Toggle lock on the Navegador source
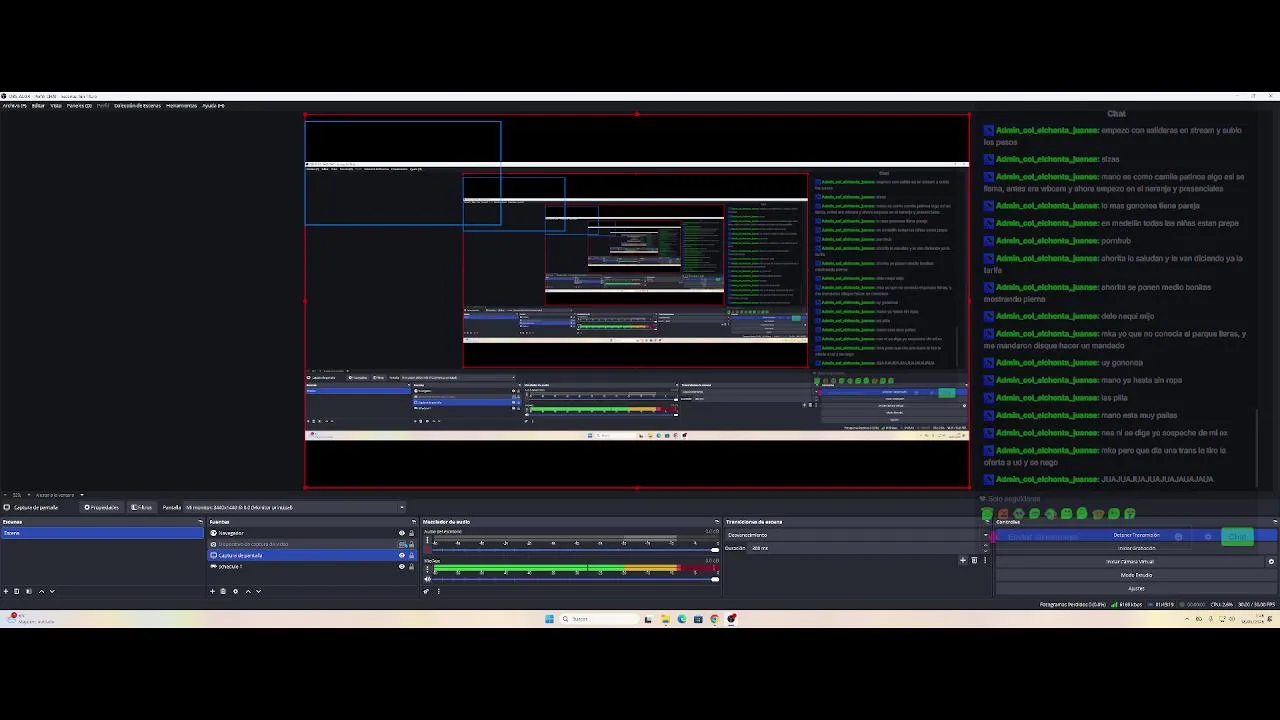 pyautogui.click(x=411, y=533)
